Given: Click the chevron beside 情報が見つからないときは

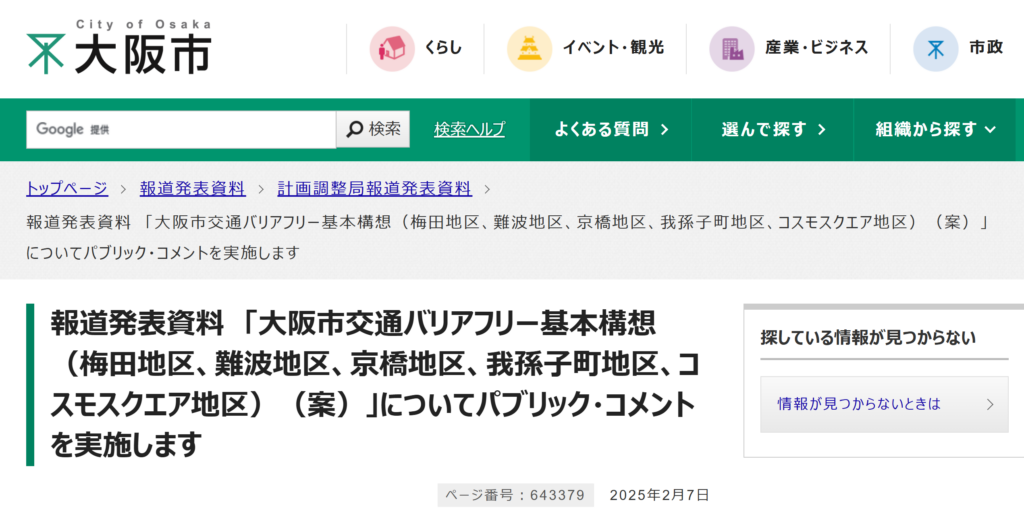Looking at the screenshot, I should 989,405.
